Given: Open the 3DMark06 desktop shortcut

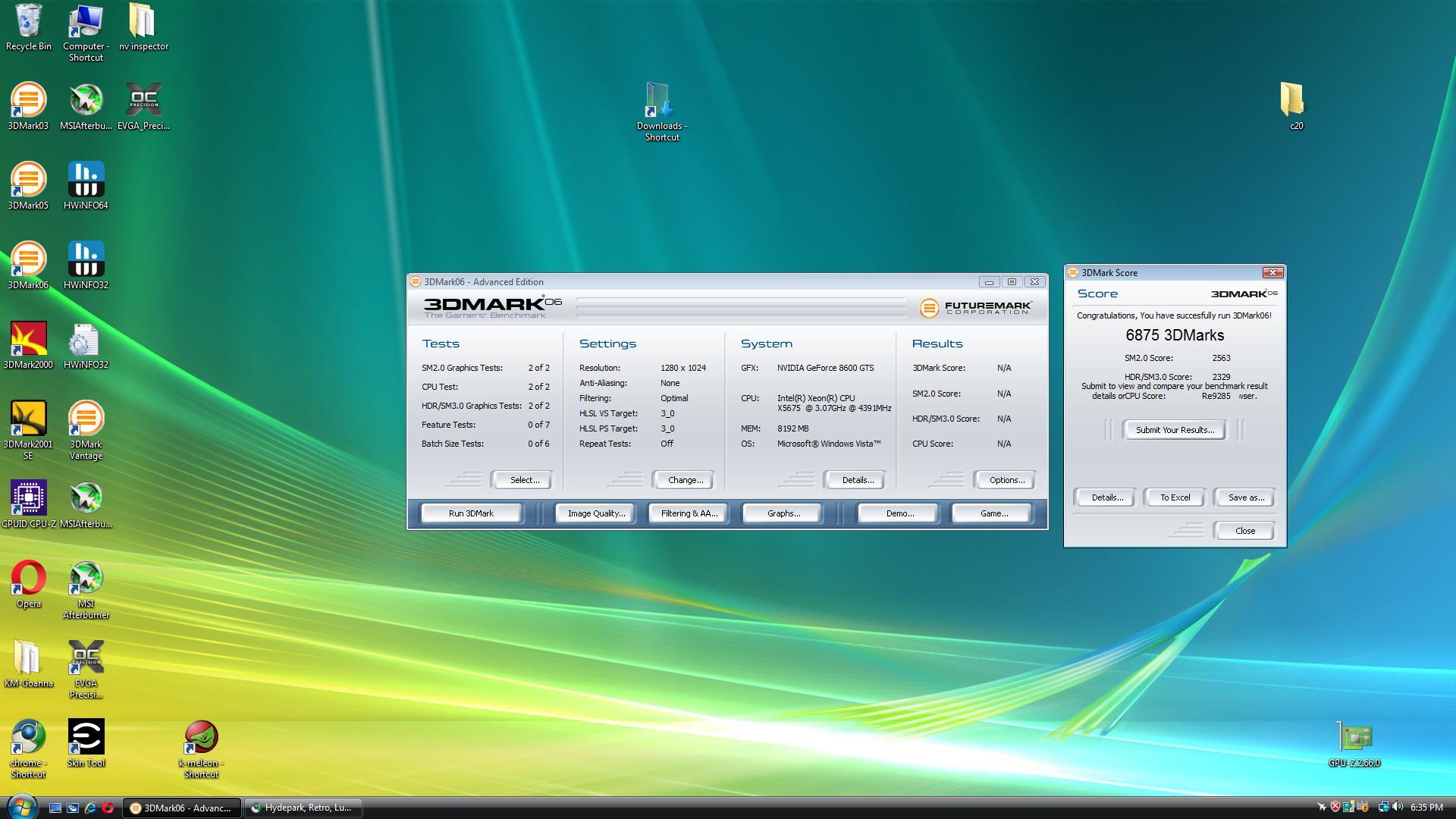Looking at the screenshot, I should 28,260.
